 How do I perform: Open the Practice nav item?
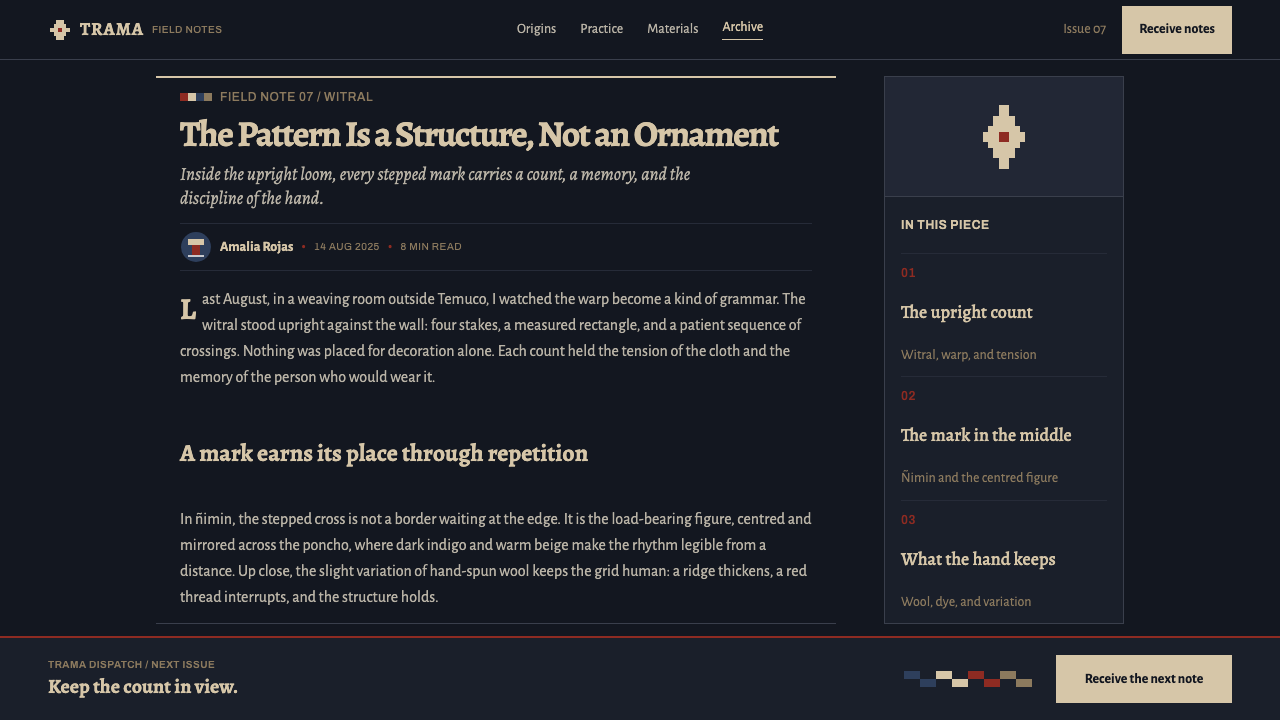tap(602, 29)
